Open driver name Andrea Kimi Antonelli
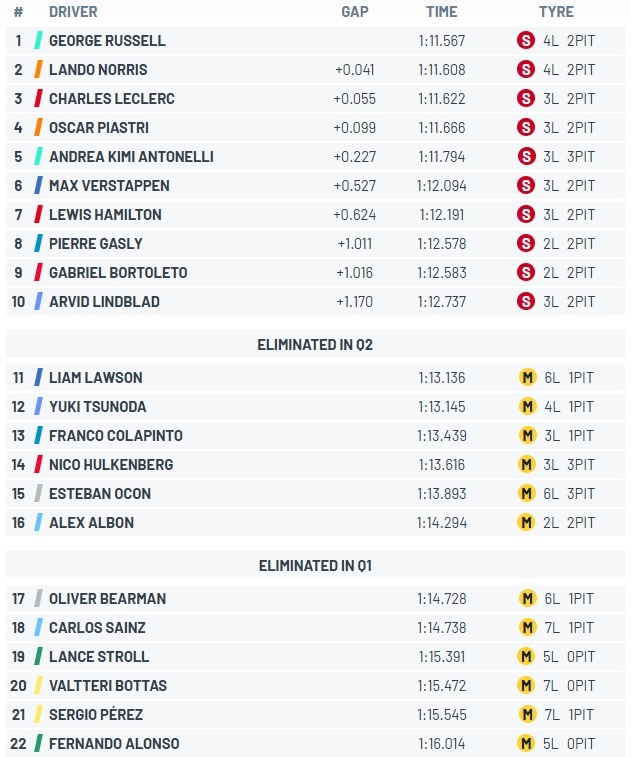631x757 pixels. 131,156
